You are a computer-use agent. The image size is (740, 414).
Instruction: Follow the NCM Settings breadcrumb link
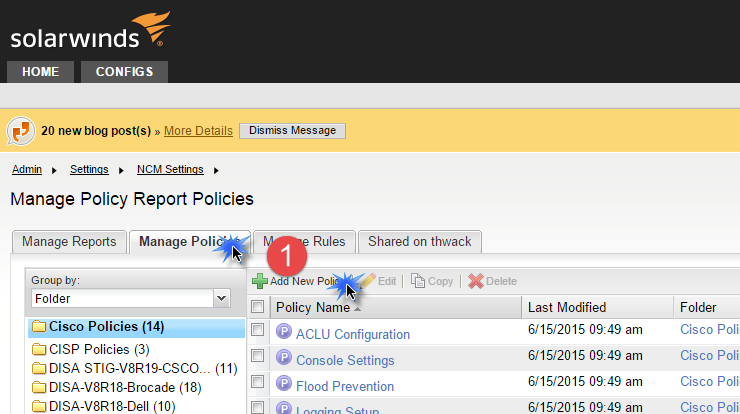(170, 169)
